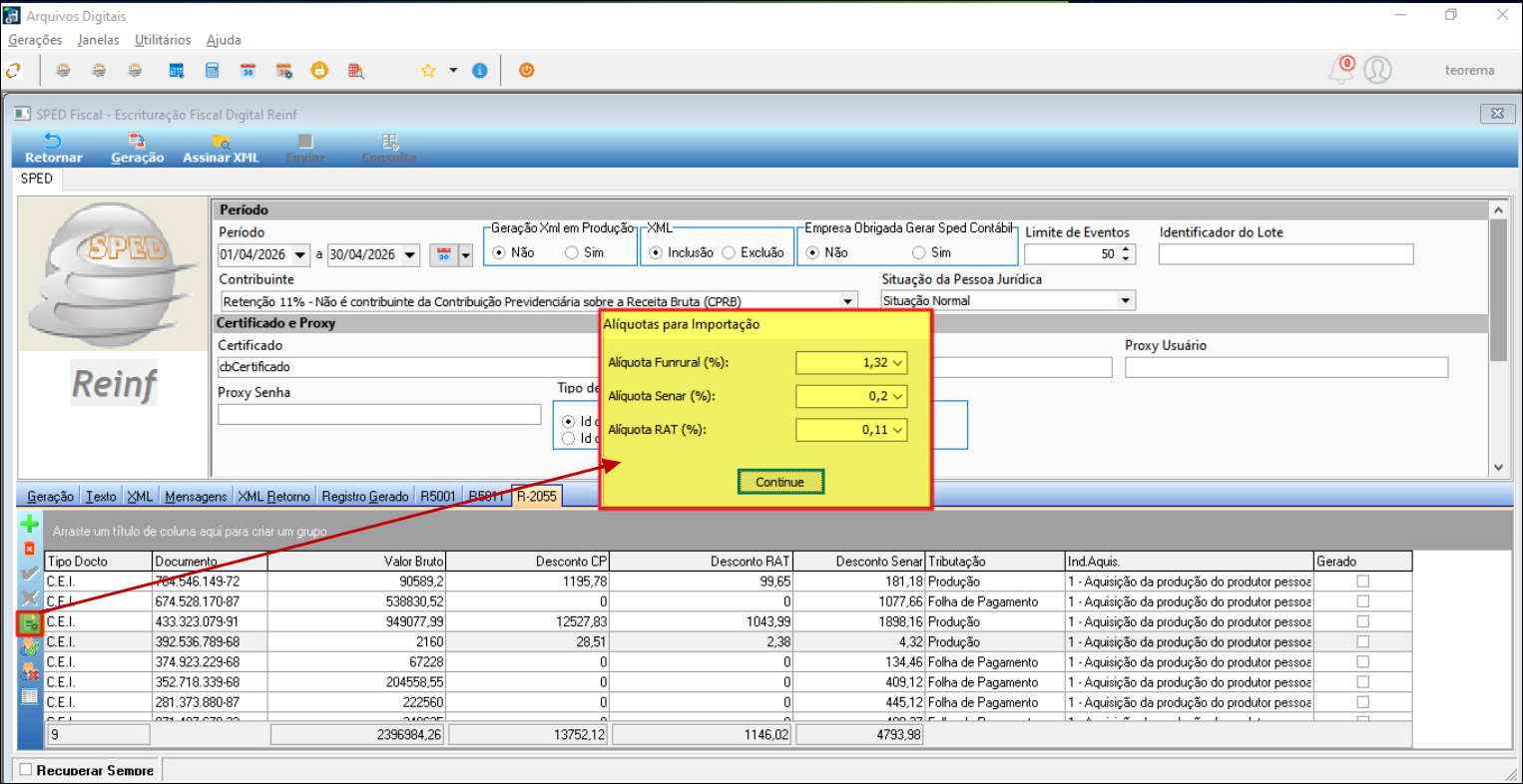The image size is (1523, 784).
Task: Sort by the Tributação column header
Action: pyautogui.click(x=996, y=562)
